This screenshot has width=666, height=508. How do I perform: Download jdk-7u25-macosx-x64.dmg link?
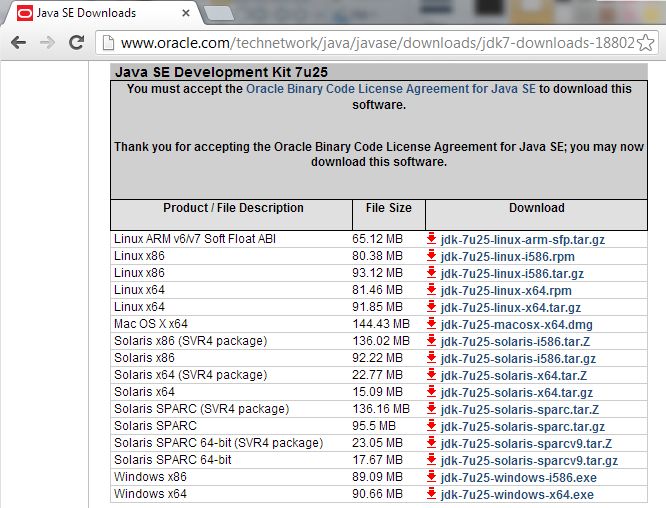coord(516,325)
